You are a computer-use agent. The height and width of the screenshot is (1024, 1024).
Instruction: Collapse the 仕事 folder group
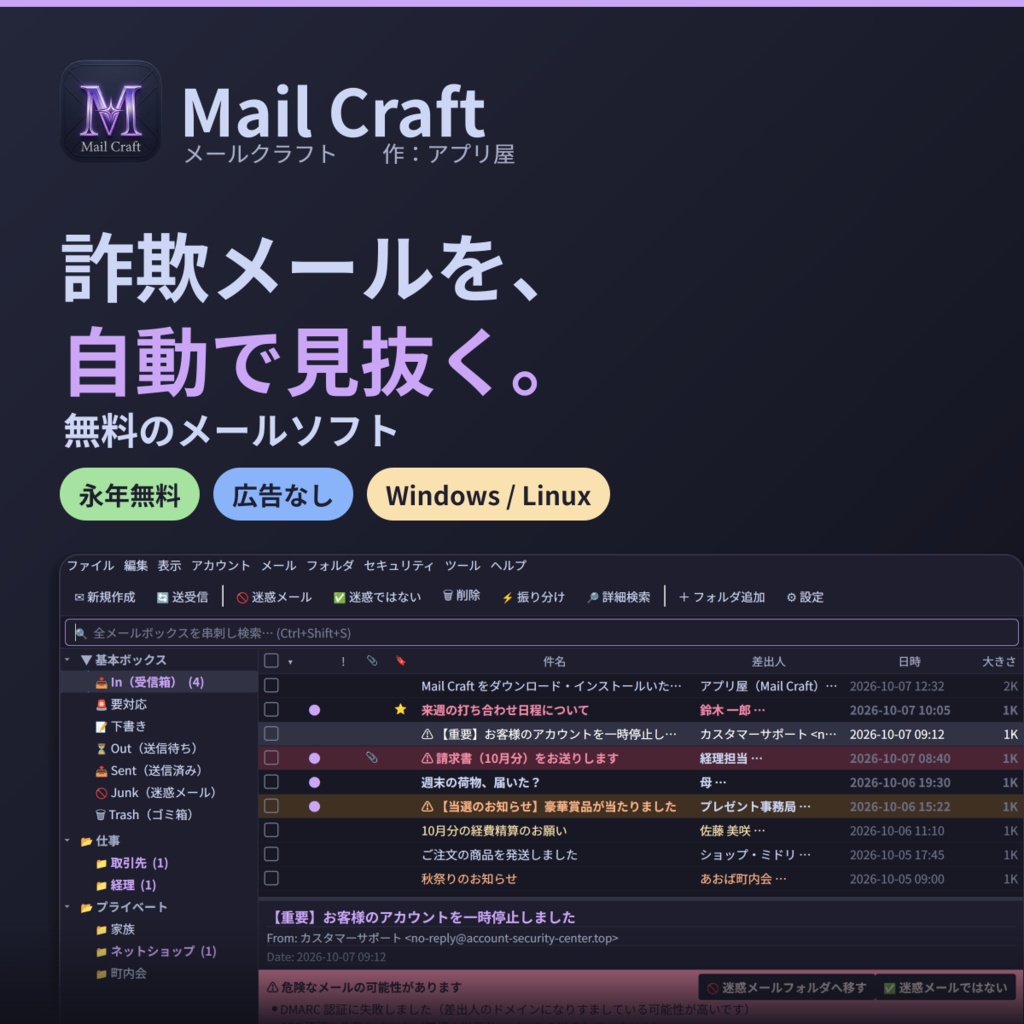pyautogui.click(x=67, y=840)
